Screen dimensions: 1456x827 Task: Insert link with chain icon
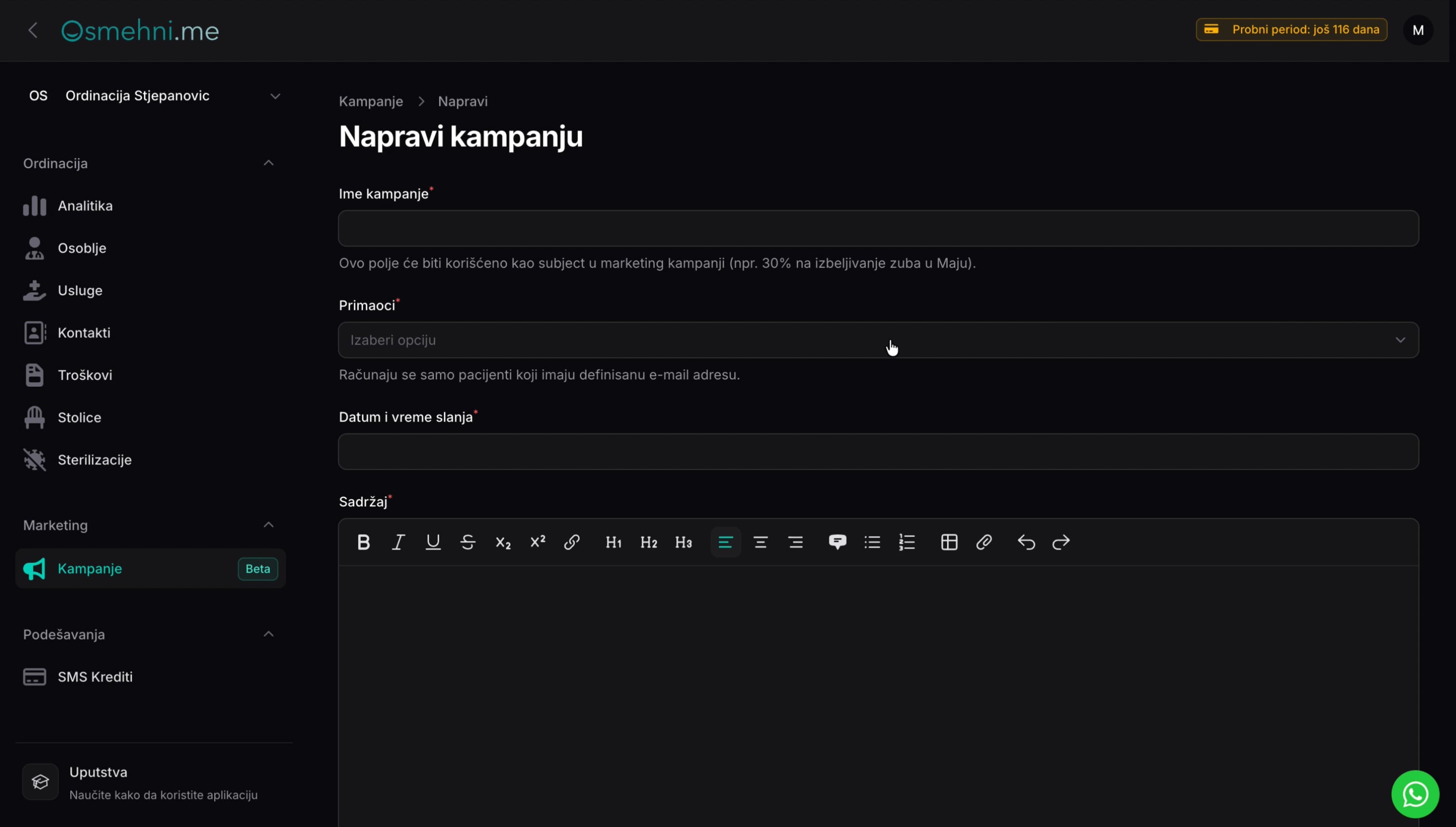click(x=572, y=543)
